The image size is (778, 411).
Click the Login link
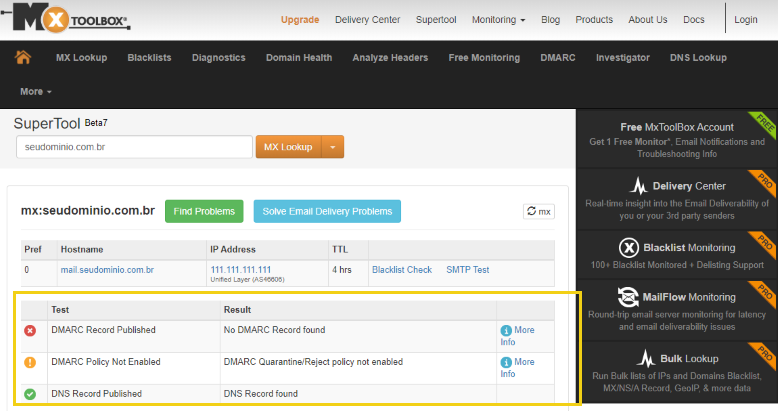coord(746,20)
